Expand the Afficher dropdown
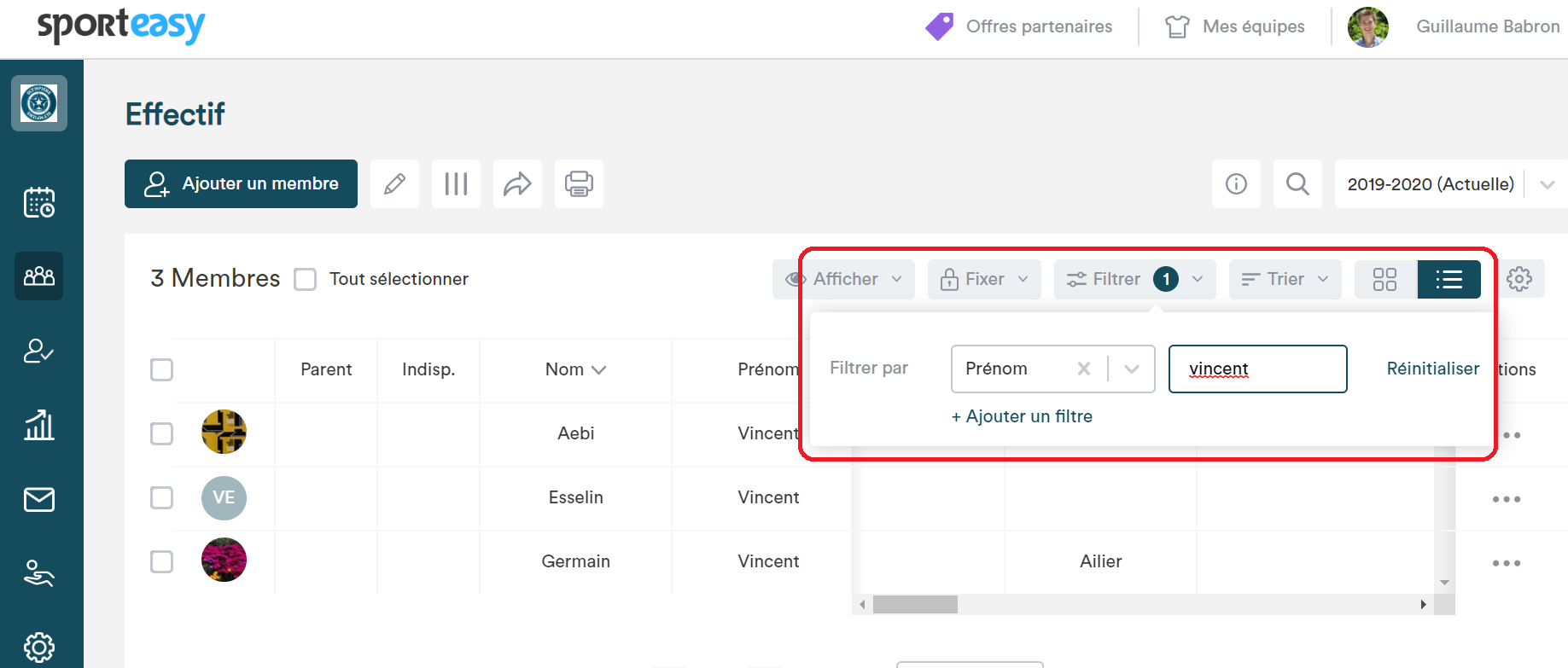 coord(844,279)
